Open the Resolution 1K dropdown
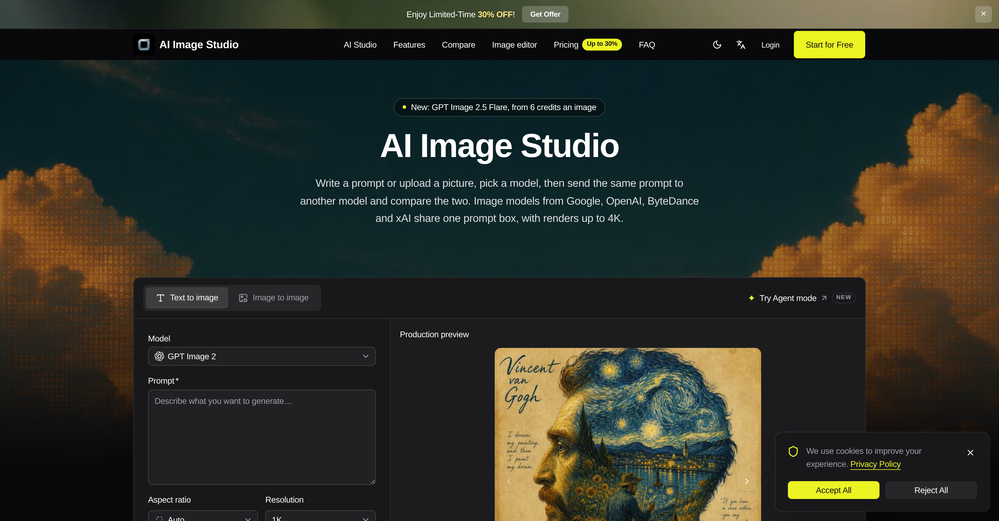 [x=320, y=516]
